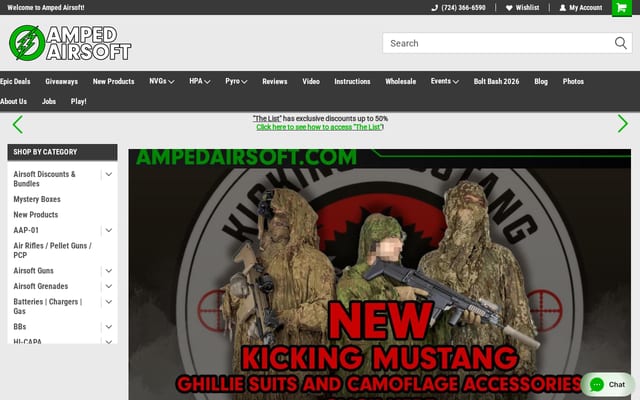Expand the Airsoft Grenades chevron

109,286
